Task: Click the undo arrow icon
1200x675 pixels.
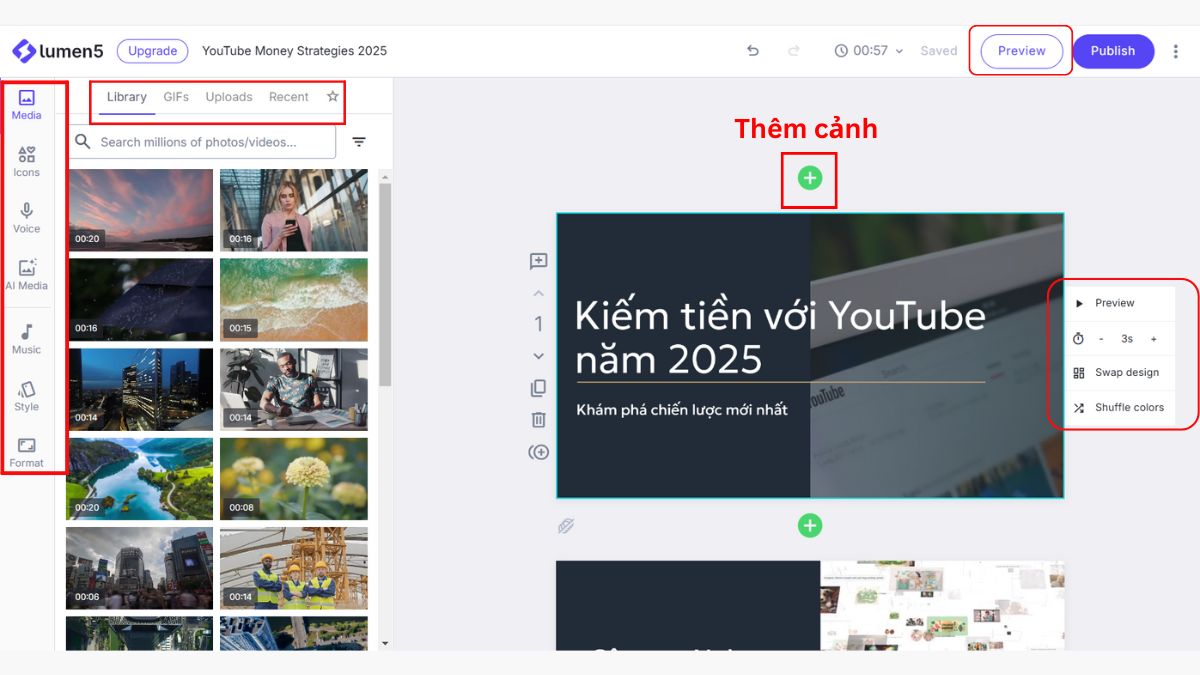Action: tap(753, 51)
